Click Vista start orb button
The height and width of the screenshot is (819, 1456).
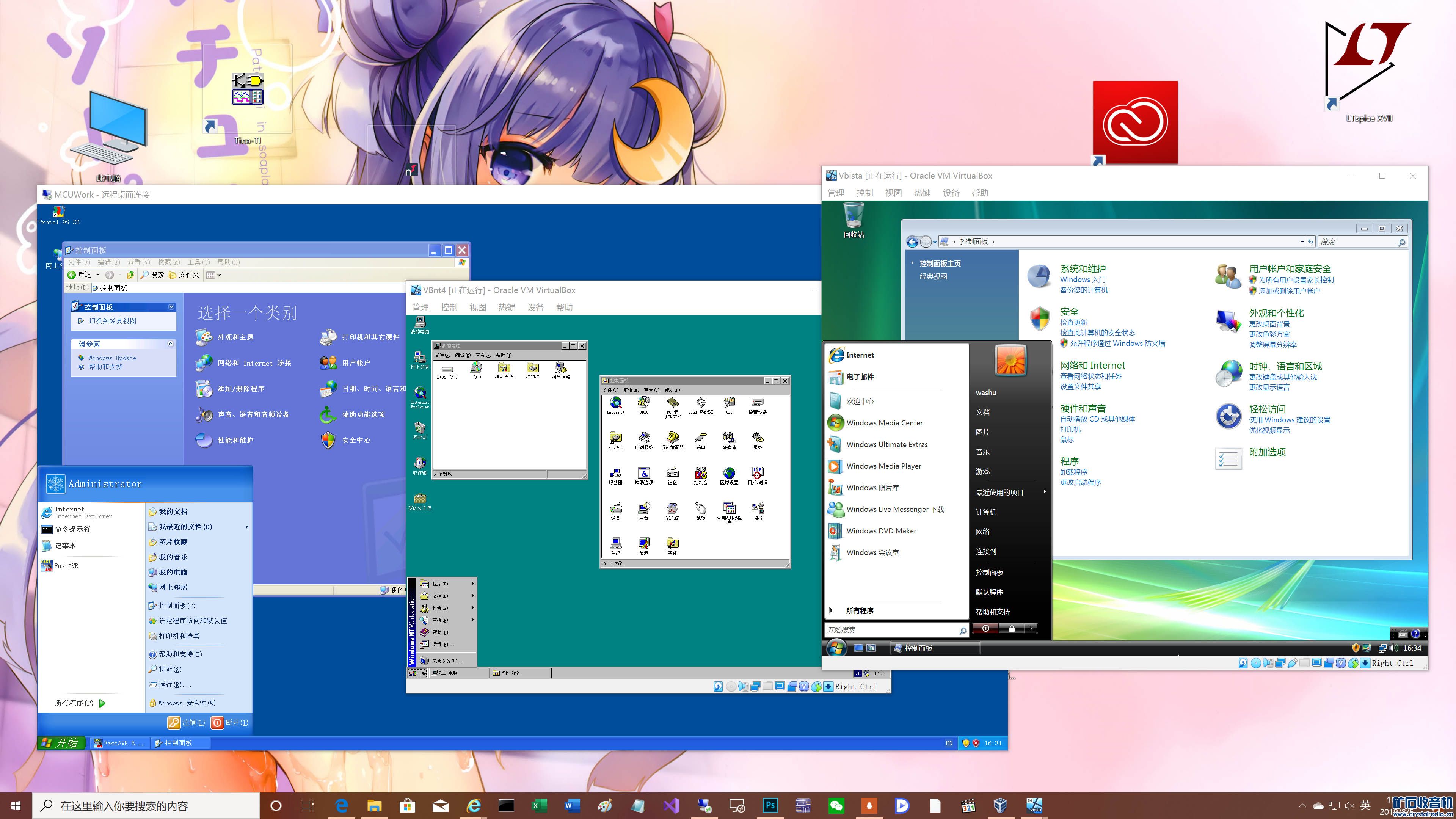836,648
